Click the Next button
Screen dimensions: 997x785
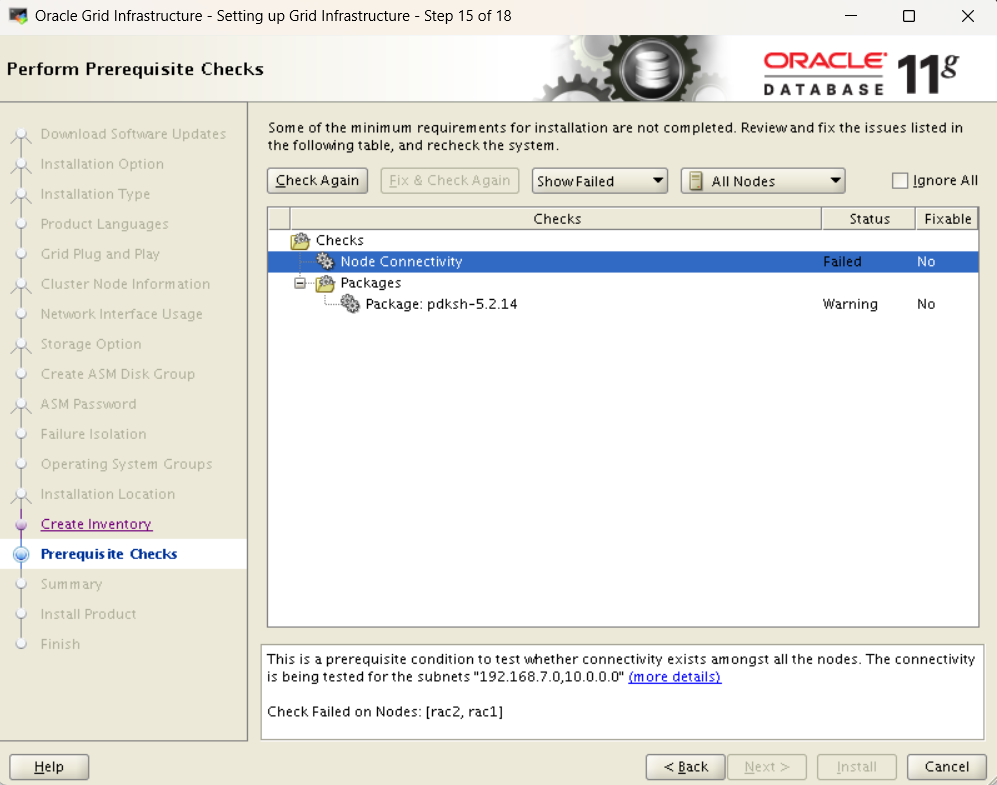click(x=767, y=767)
